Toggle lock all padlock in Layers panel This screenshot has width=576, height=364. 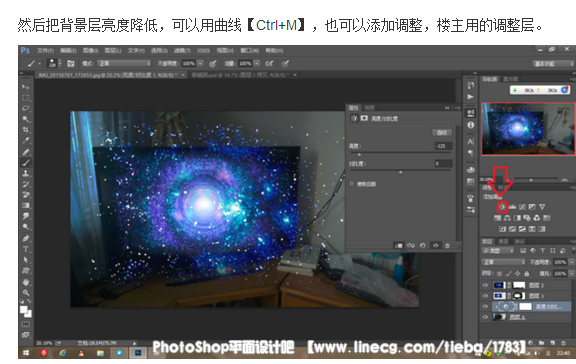527,274
